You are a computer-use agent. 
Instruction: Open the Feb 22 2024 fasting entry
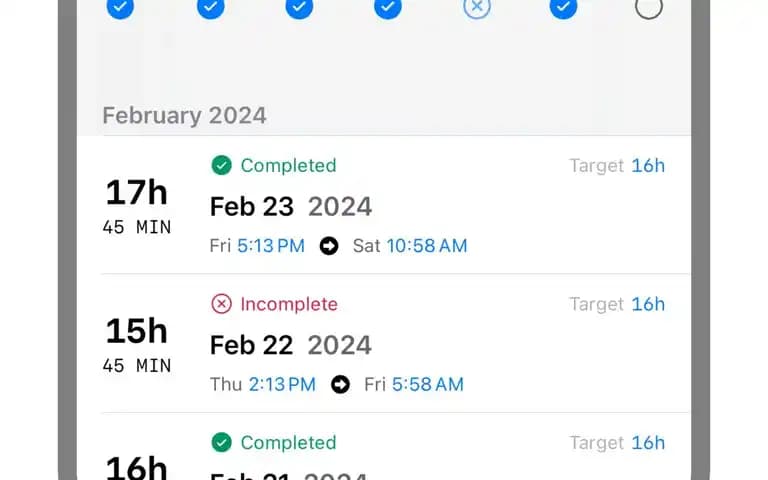pos(384,343)
